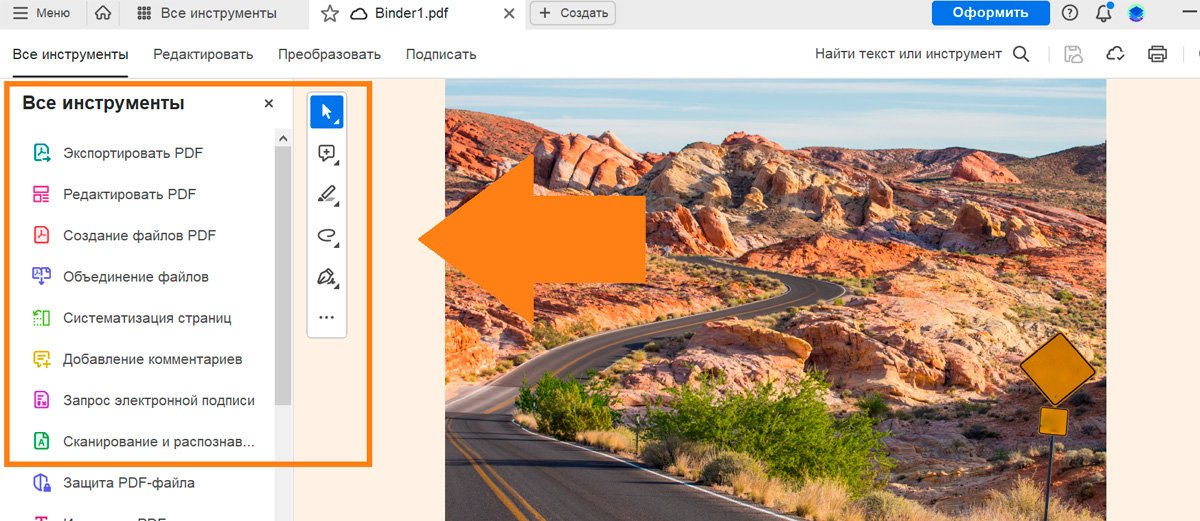Star the Binder1.pdf document

[x=329, y=13]
